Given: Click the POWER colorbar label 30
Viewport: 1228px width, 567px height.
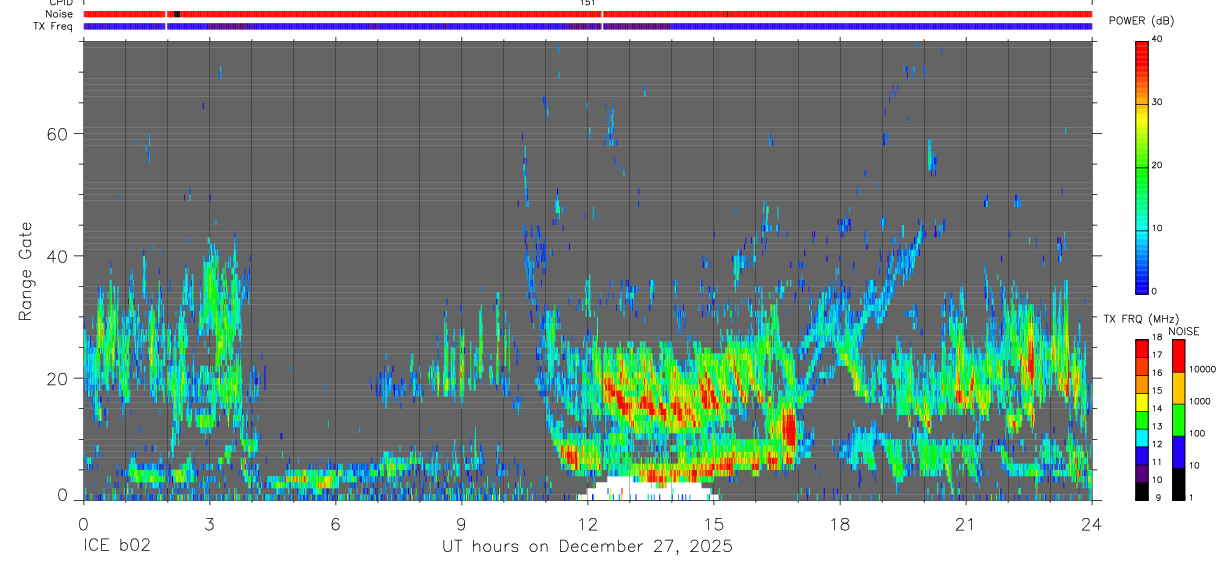Looking at the screenshot, I should 1159,102.
